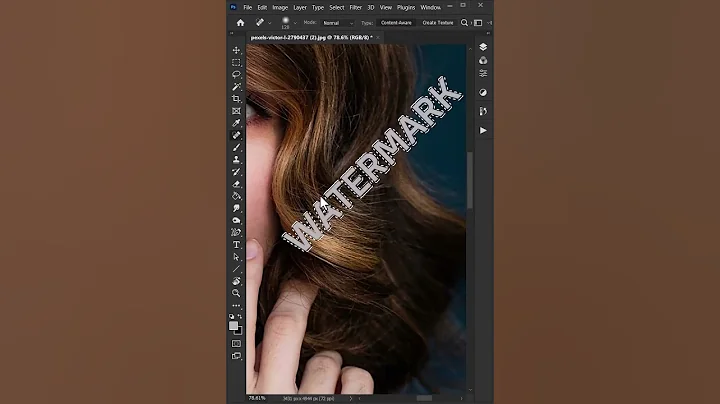
Task: Click the background color swatch
Action: coord(239,331)
